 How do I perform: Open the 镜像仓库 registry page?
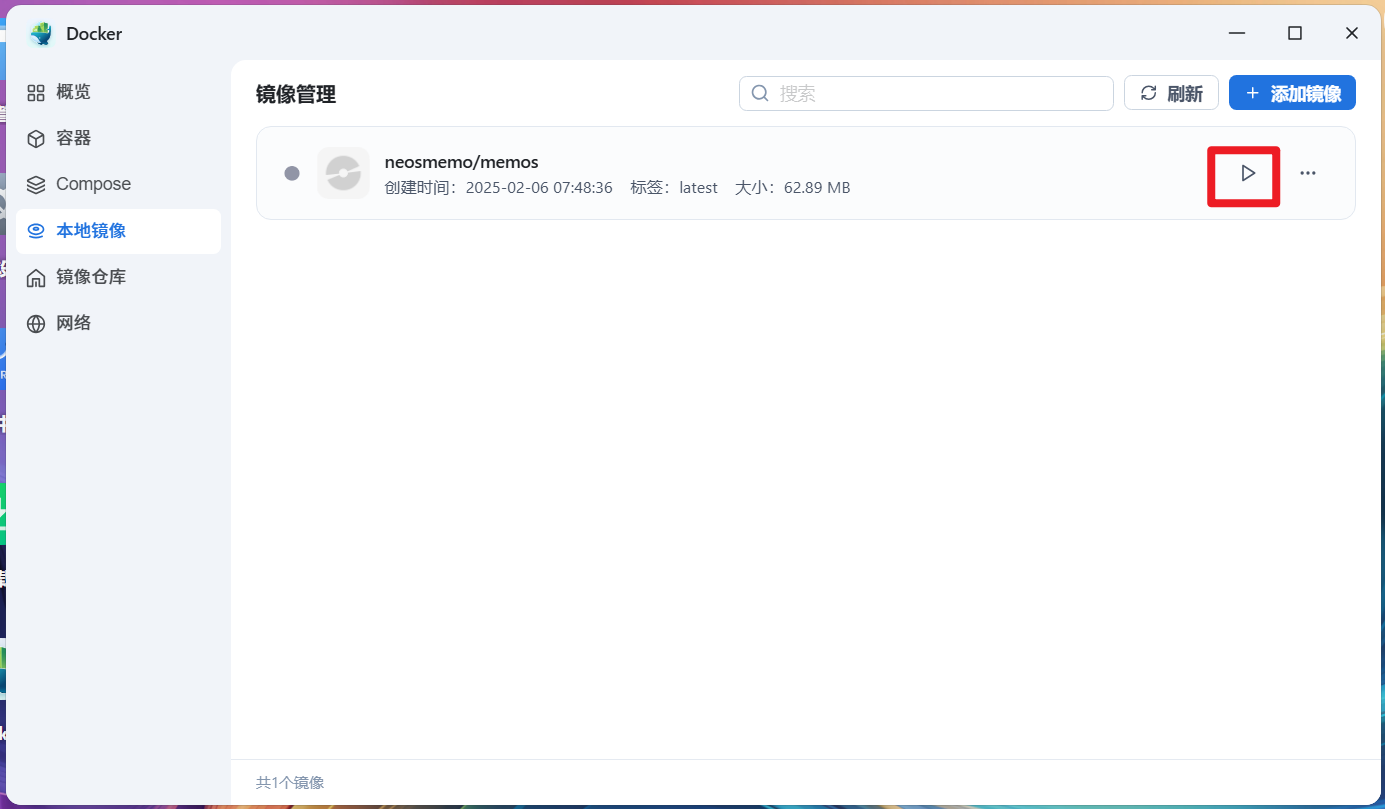pyautogui.click(x=118, y=277)
